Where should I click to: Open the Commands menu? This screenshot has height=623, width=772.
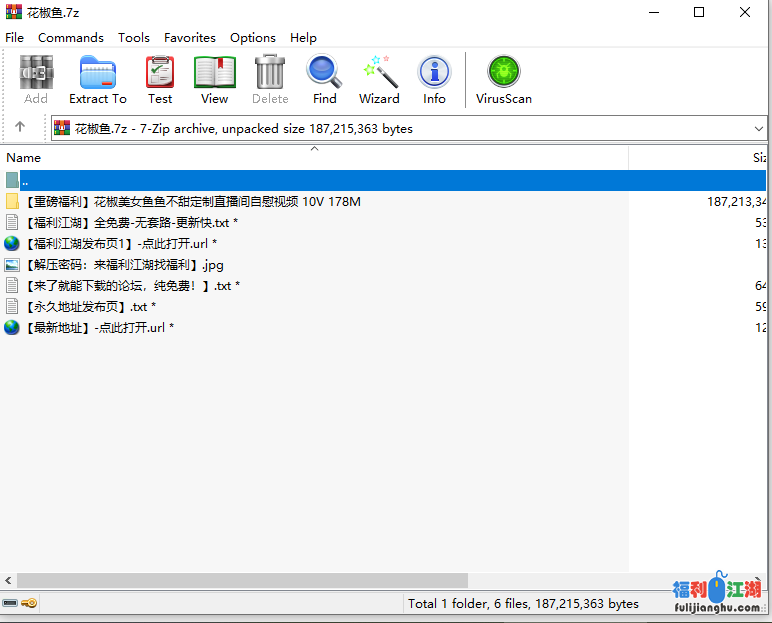(x=71, y=38)
